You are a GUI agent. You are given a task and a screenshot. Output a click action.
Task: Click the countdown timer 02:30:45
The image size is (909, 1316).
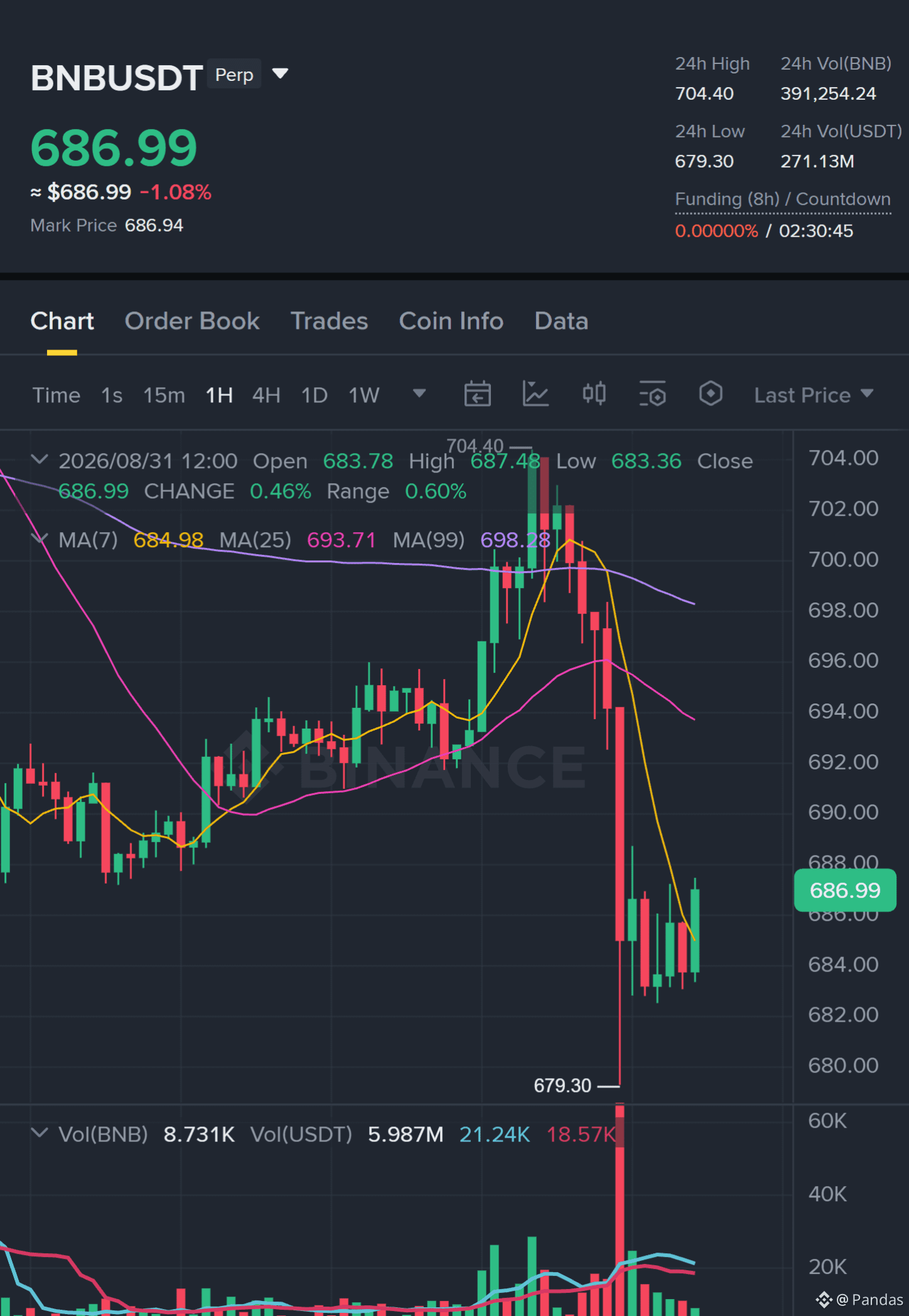(x=816, y=231)
